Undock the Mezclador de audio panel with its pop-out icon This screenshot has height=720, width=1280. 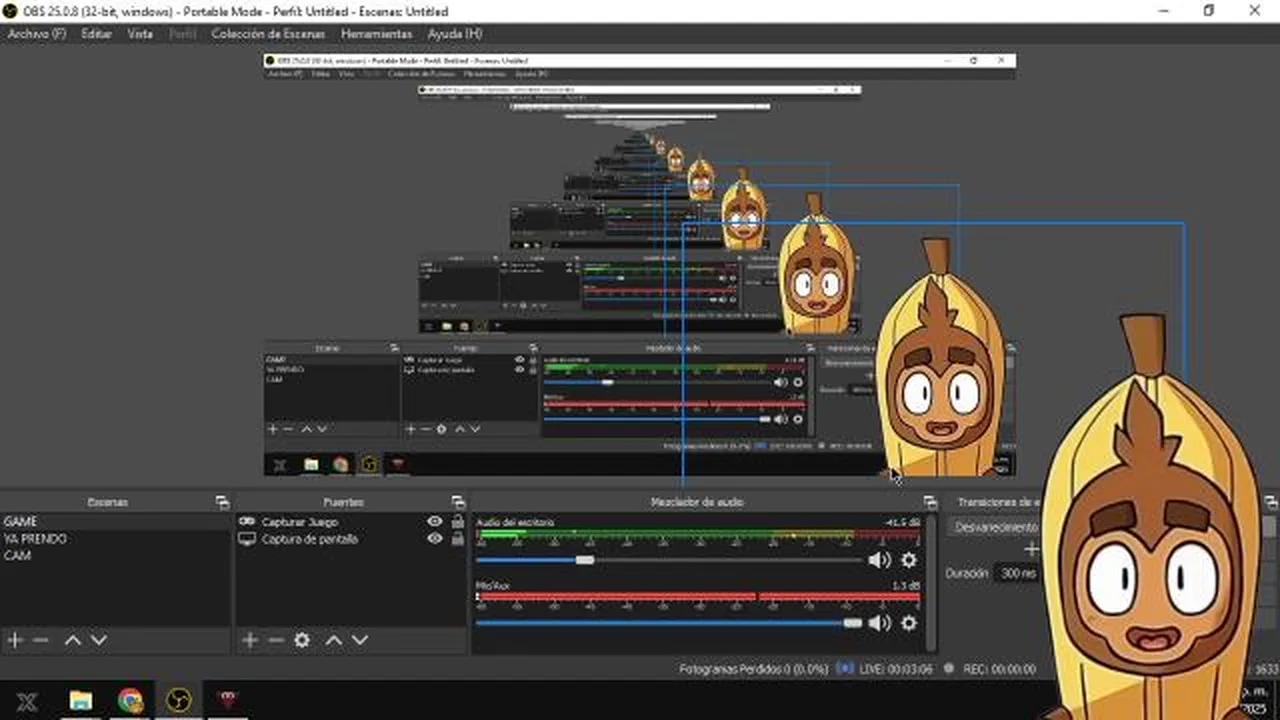point(930,502)
